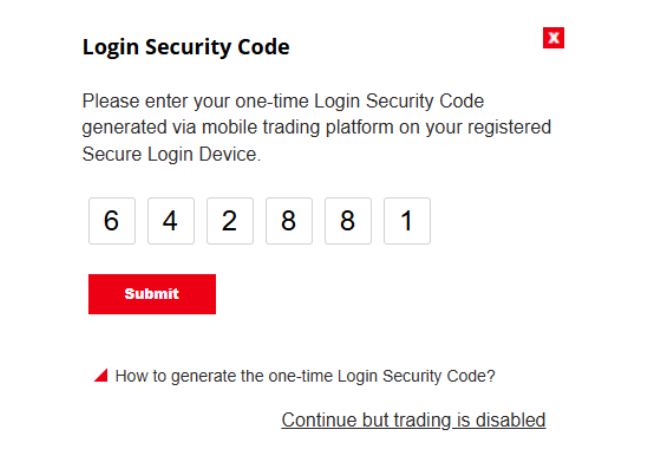Click the word disabled in the bottom link

click(511, 420)
